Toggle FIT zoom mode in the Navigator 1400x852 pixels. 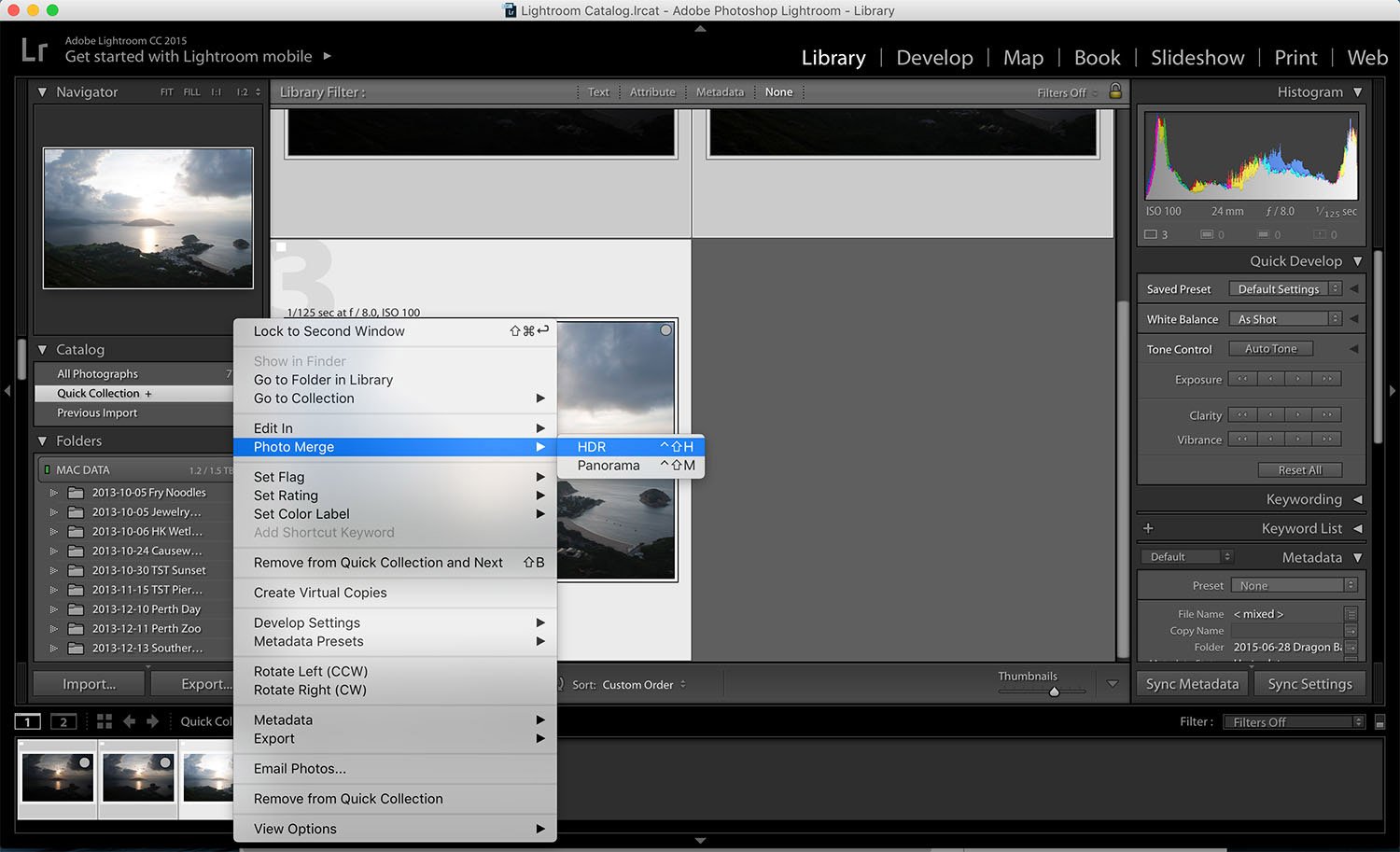coord(166,91)
